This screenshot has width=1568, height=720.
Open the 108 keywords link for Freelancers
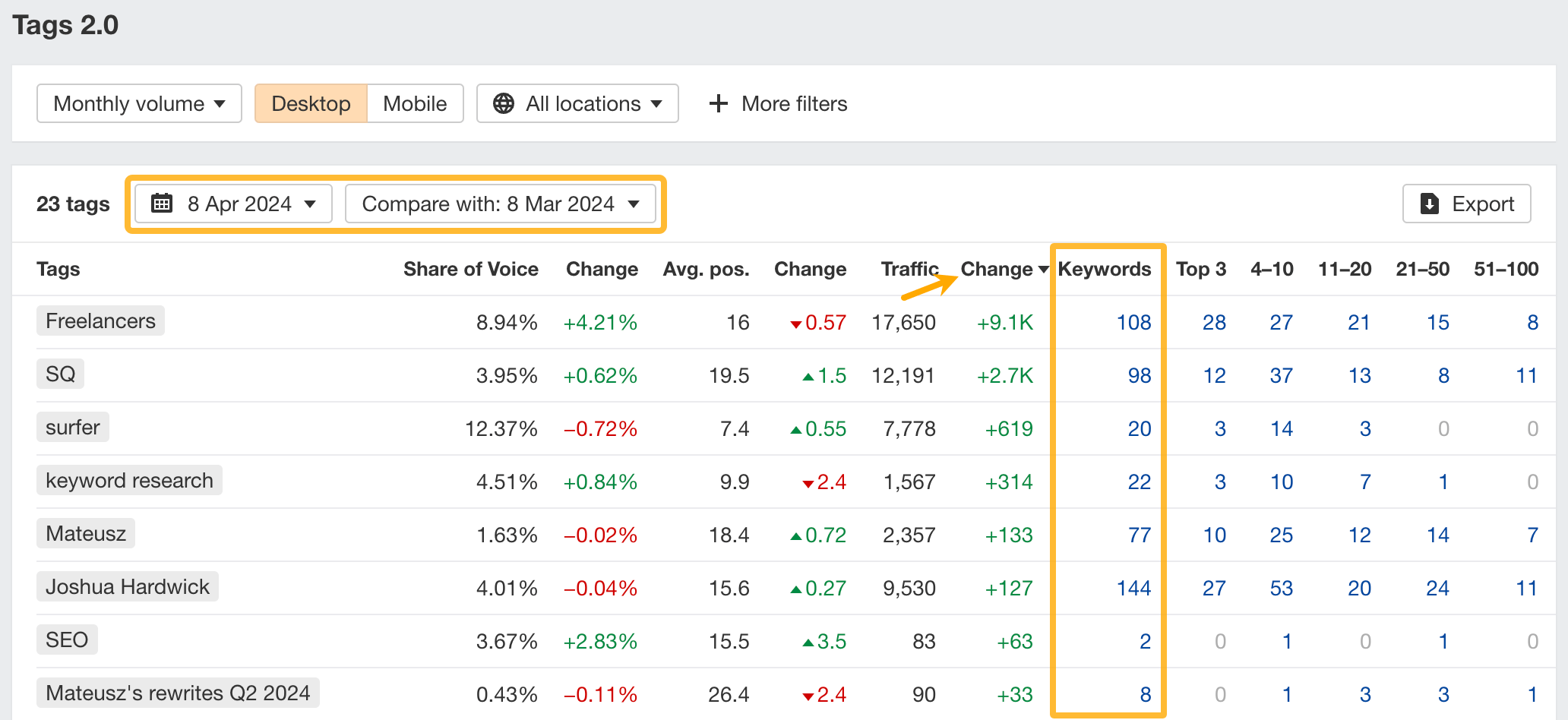(x=1135, y=322)
